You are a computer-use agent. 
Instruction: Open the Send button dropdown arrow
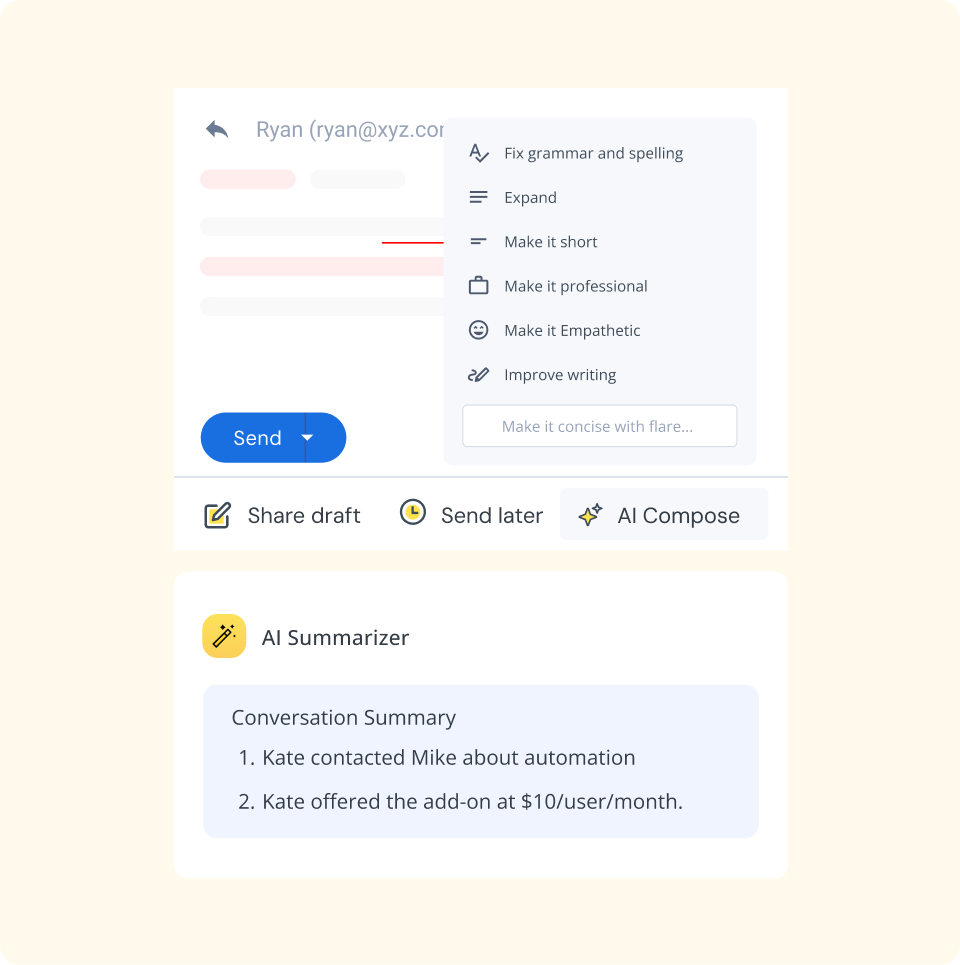coord(308,438)
